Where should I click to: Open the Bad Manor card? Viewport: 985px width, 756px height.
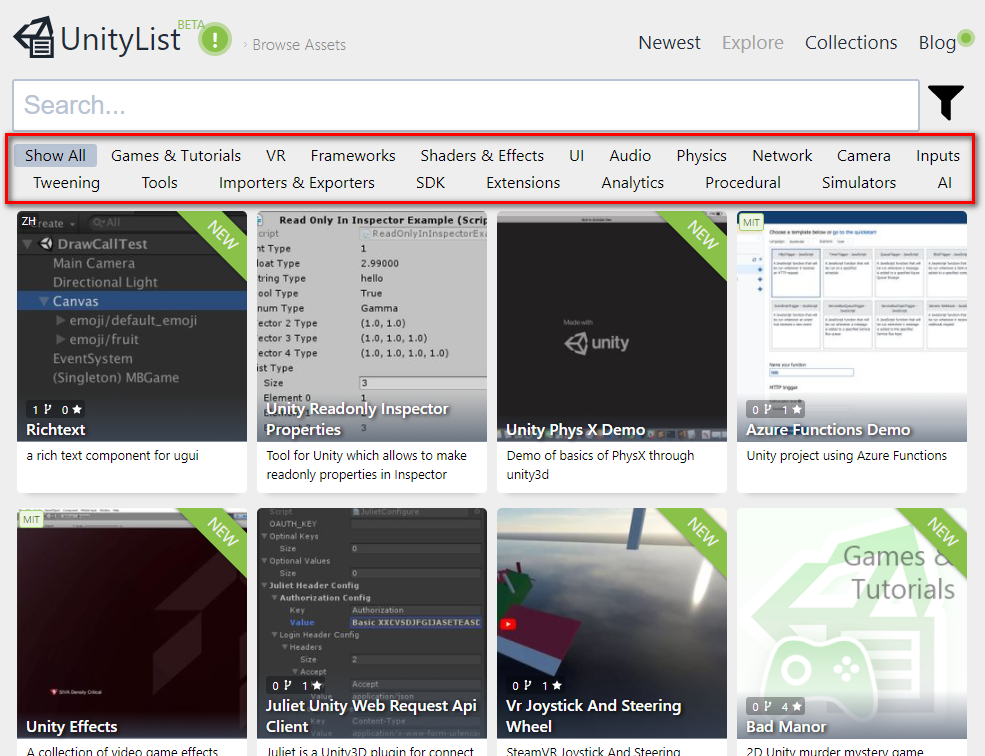coord(852,623)
